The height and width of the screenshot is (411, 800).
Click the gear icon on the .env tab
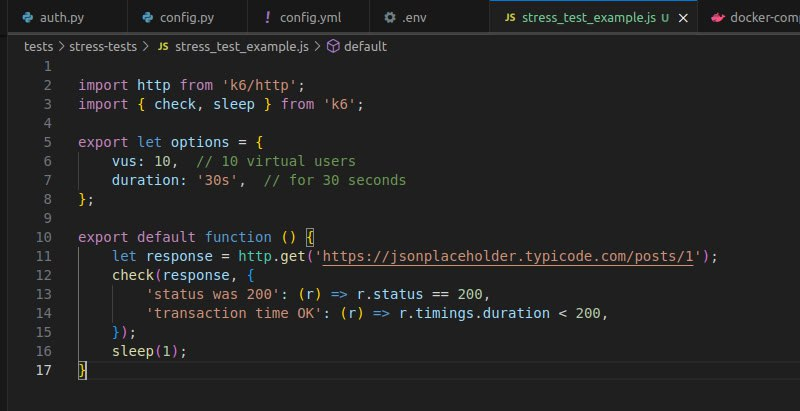click(x=390, y=17)
